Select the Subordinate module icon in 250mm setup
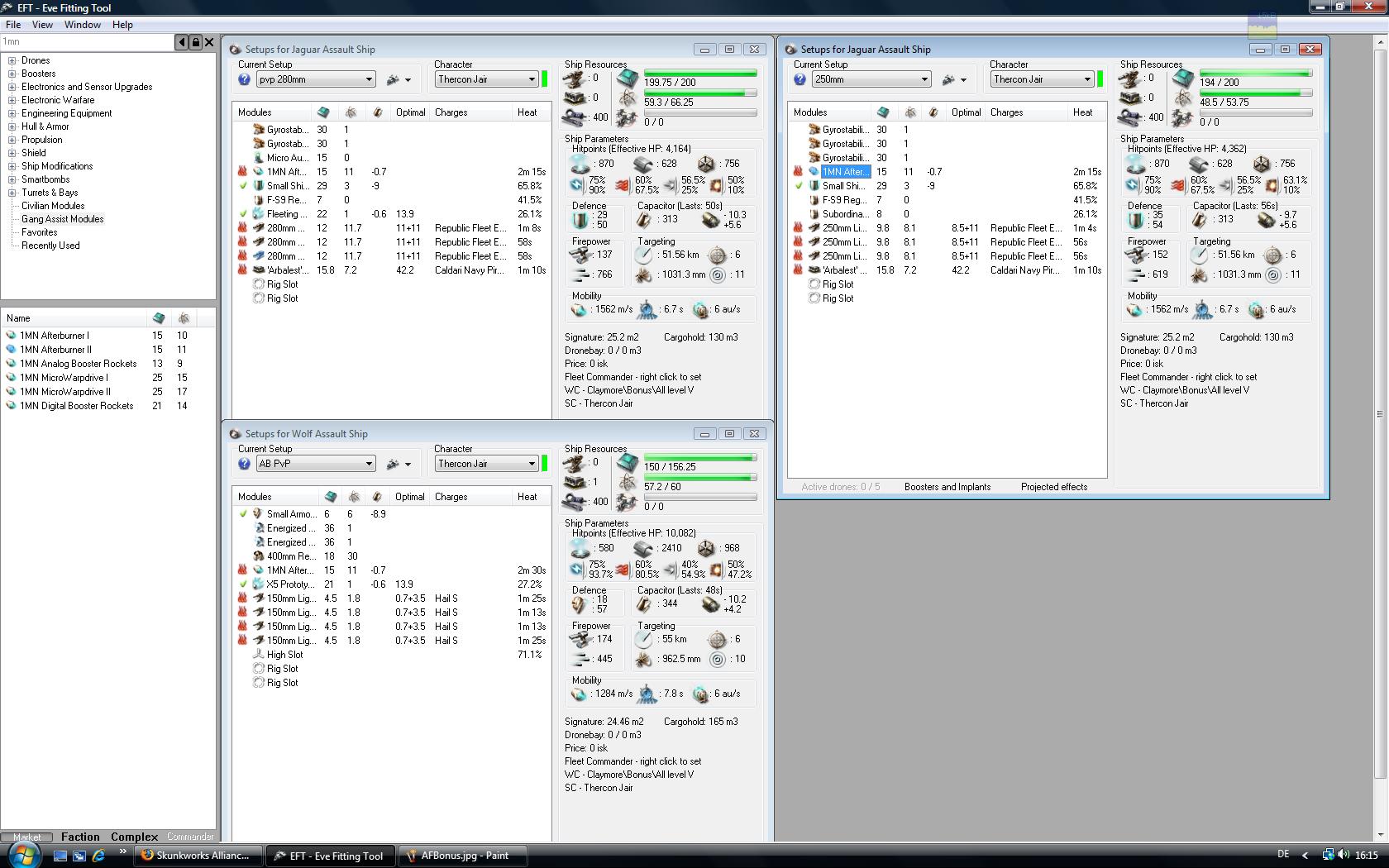This screenshot has width=1389, height=868. pyautogui.click(x=814, y=214)
